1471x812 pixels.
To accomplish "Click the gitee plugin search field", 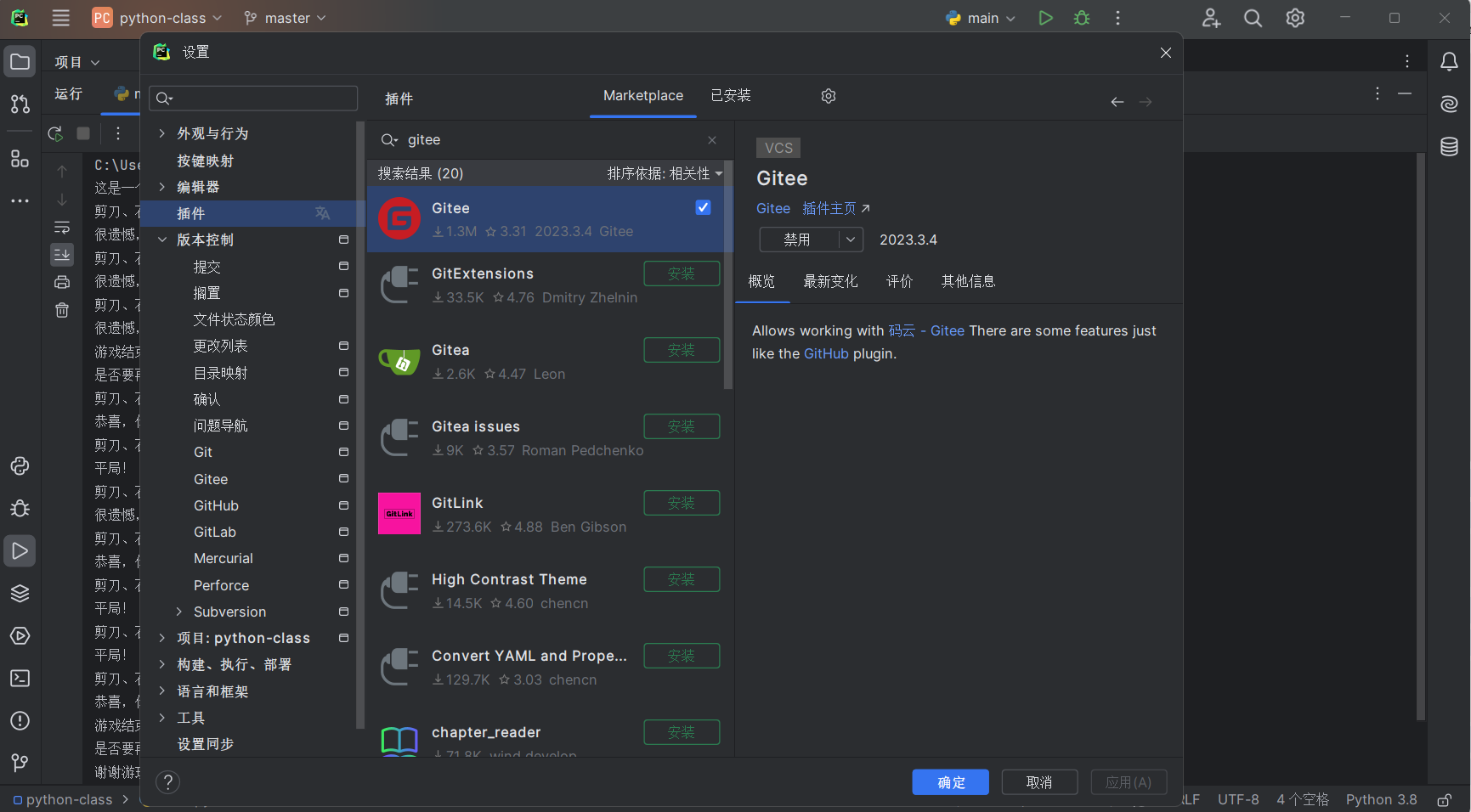I will point(552,140).
